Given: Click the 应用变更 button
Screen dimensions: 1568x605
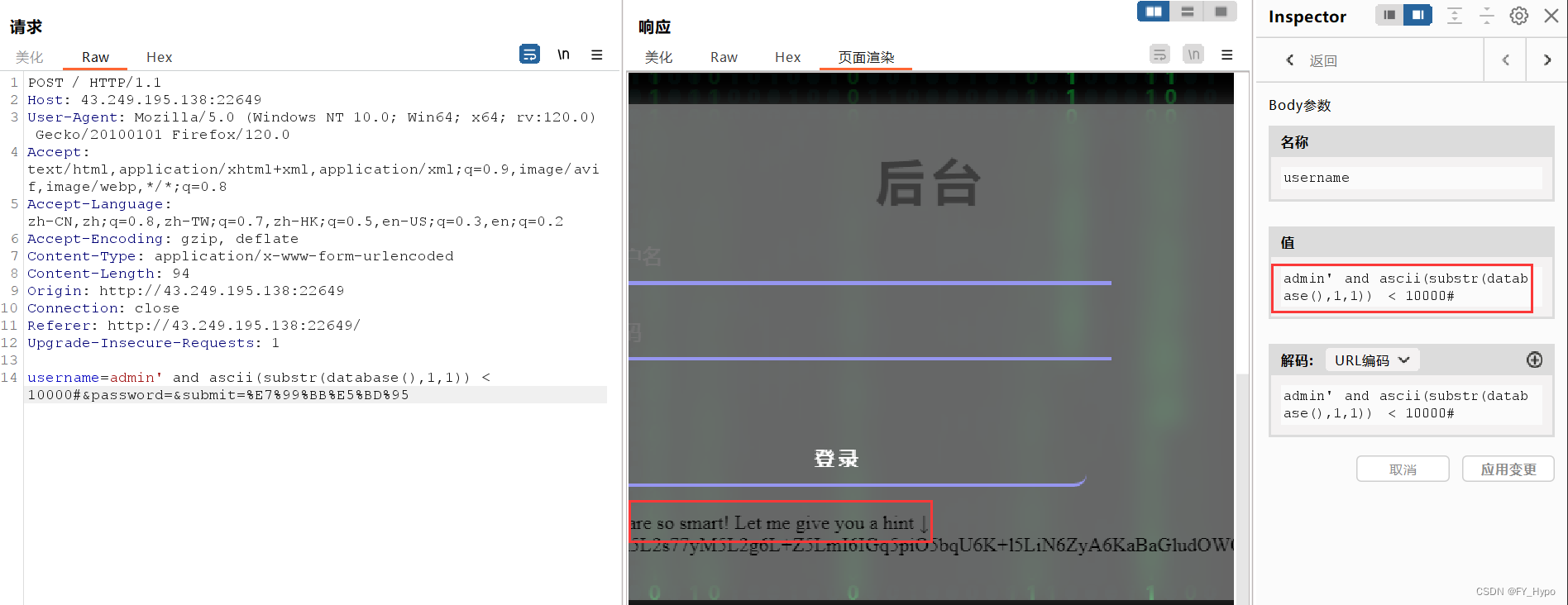Looking at the screenshot, I should point(1508,469).
